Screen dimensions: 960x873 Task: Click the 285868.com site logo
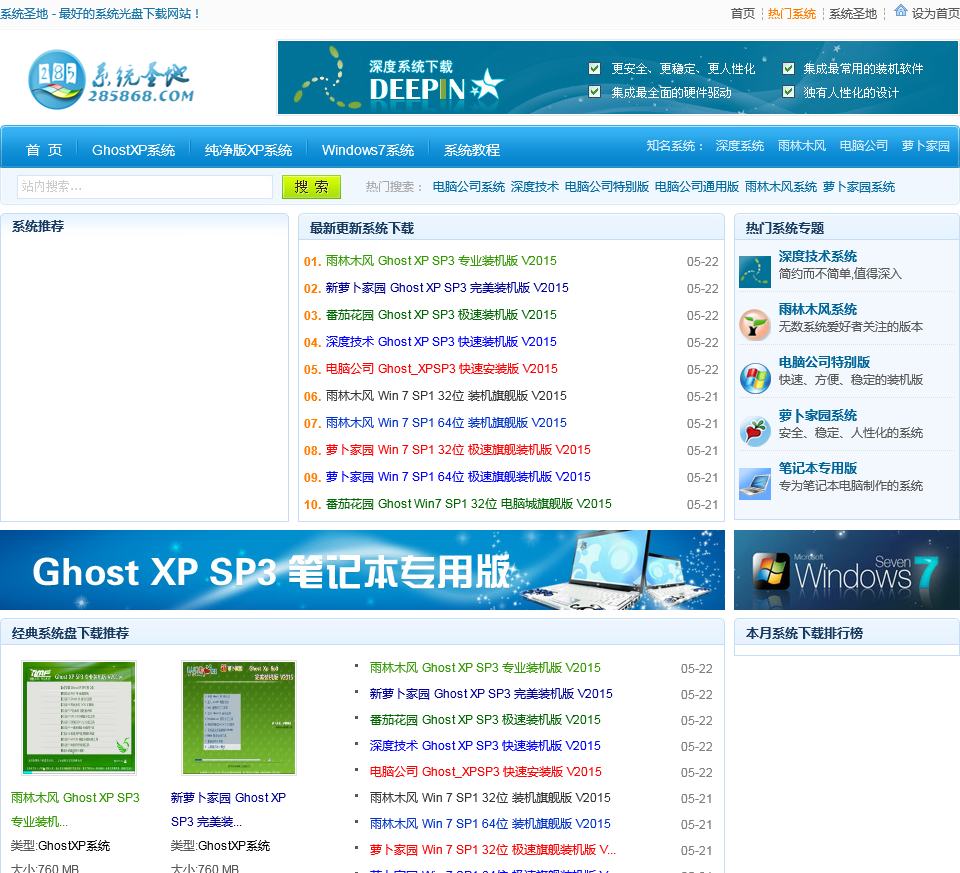tap(111, 80)
